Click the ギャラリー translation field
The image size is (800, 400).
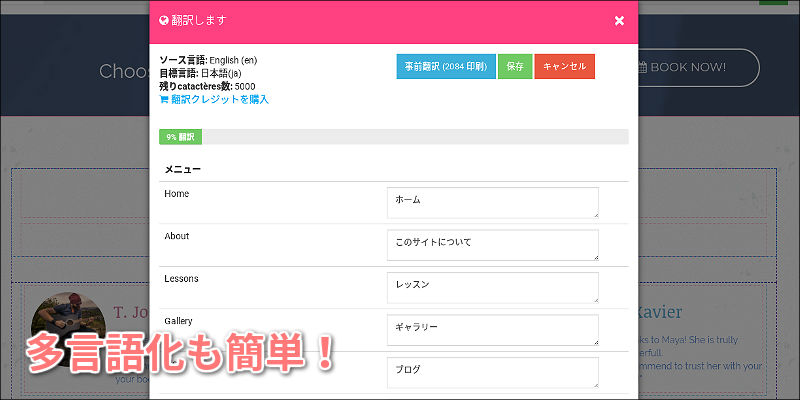[492, 330]
